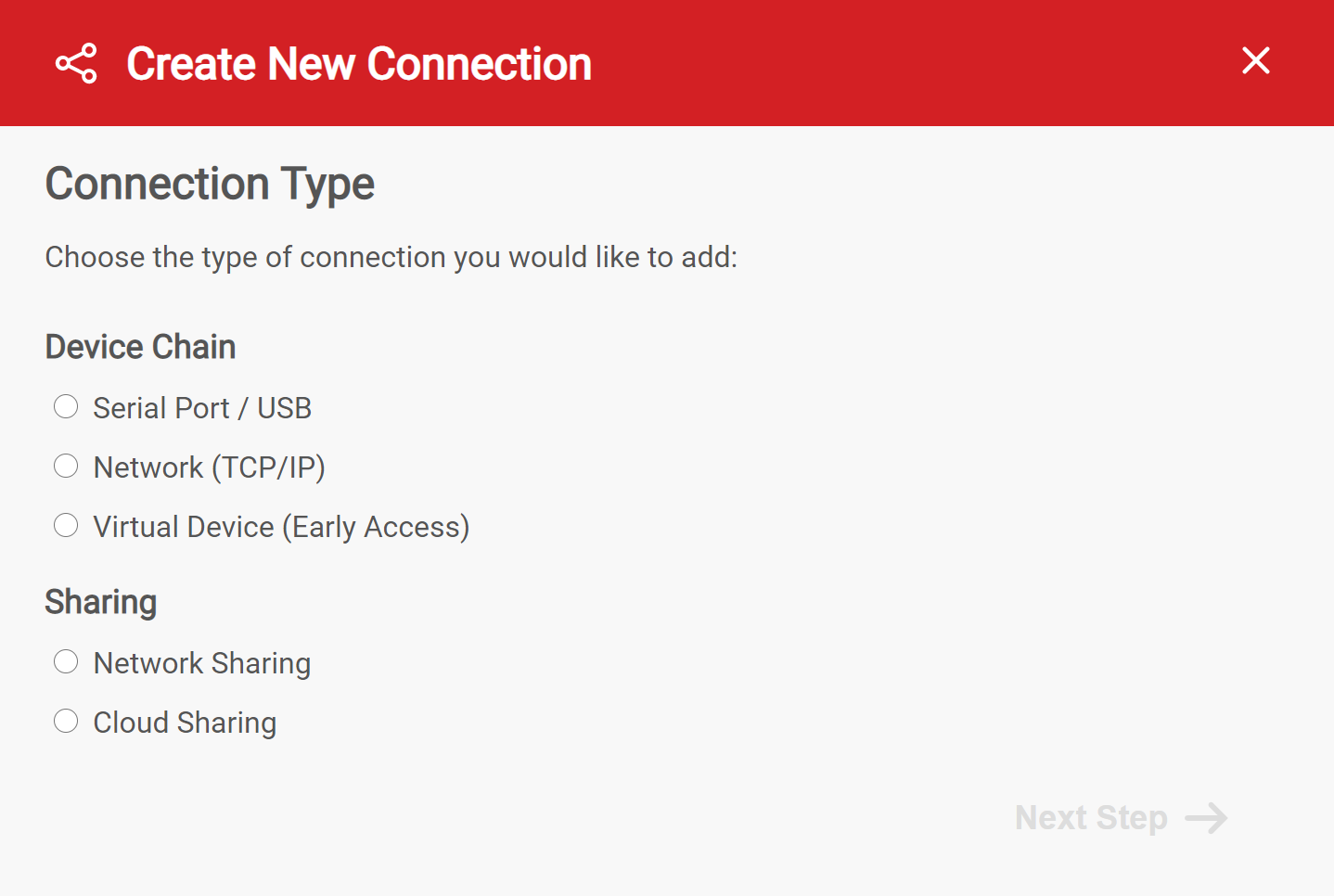Click empty area of the red header bar
The image size is (1334, 896).
pos(881,63)
